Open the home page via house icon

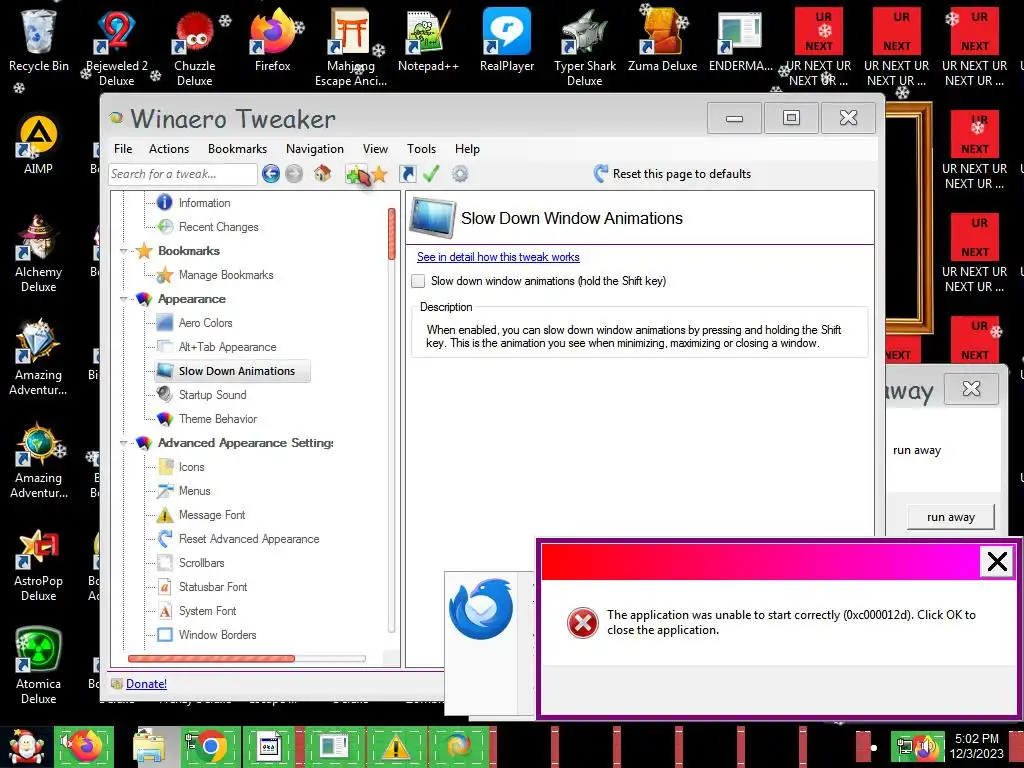pyautogui.click(x=322, y=174)
